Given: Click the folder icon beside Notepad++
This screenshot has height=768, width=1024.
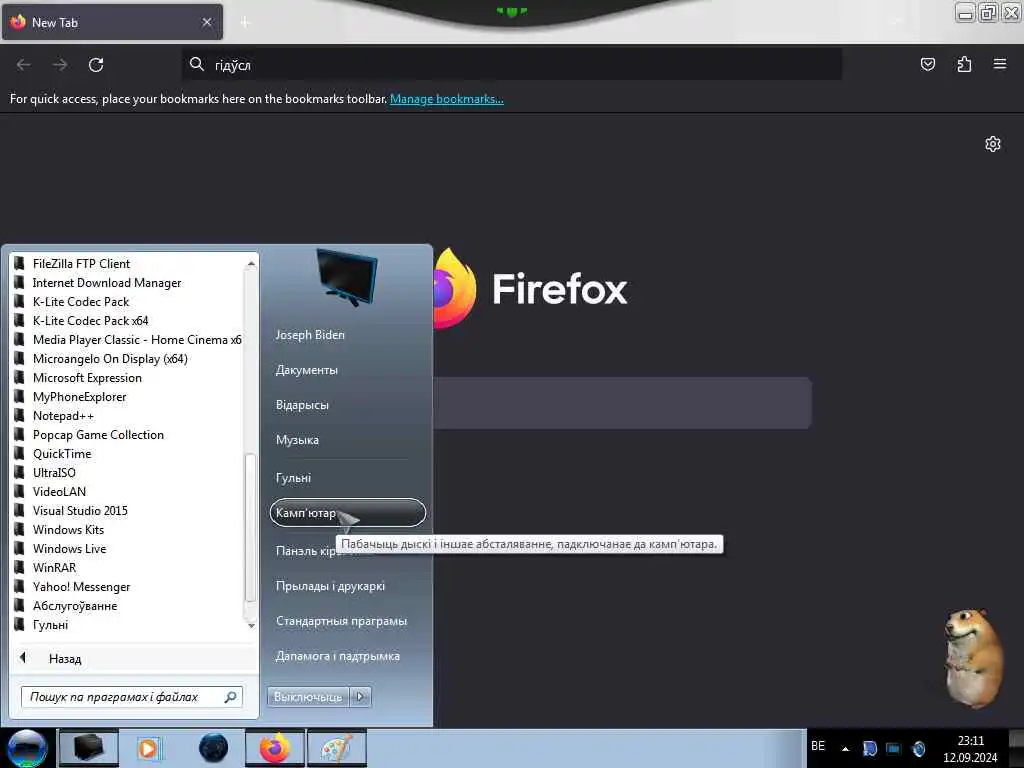Looking at the screenshot, I should pyautogui.click(x=20, y=415).
